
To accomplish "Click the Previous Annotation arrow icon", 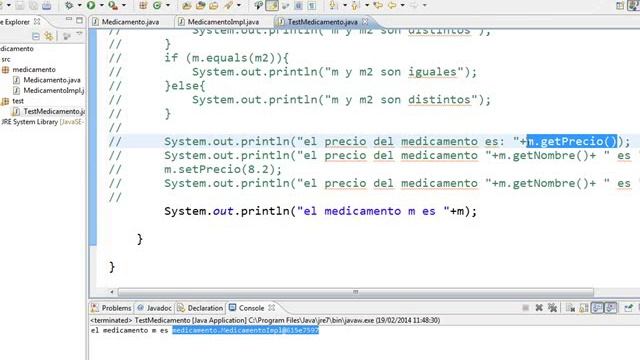I will tap(356, 5).
